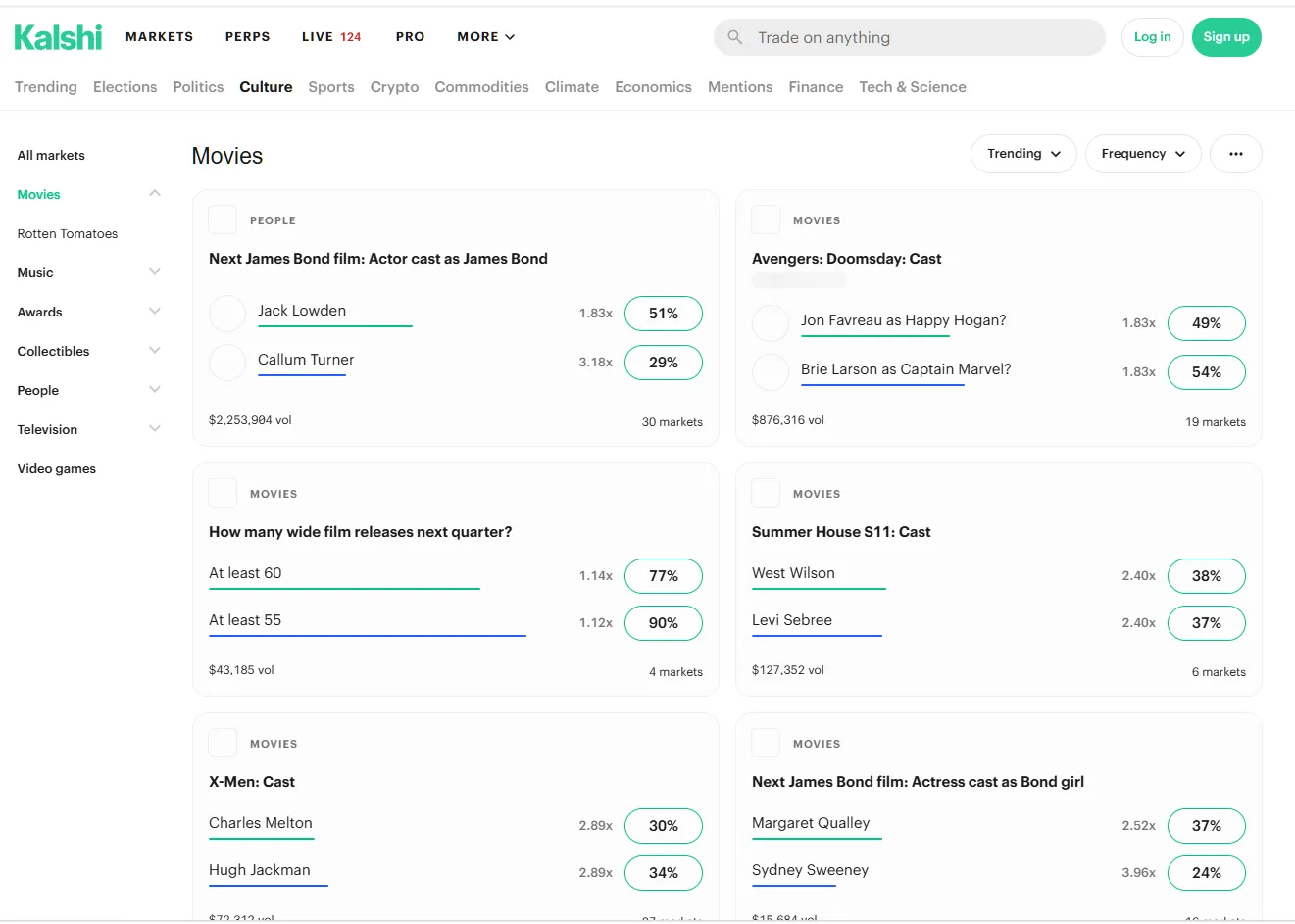
Task: Click the Callum Turner outcome name
Action: pos(306,360)
